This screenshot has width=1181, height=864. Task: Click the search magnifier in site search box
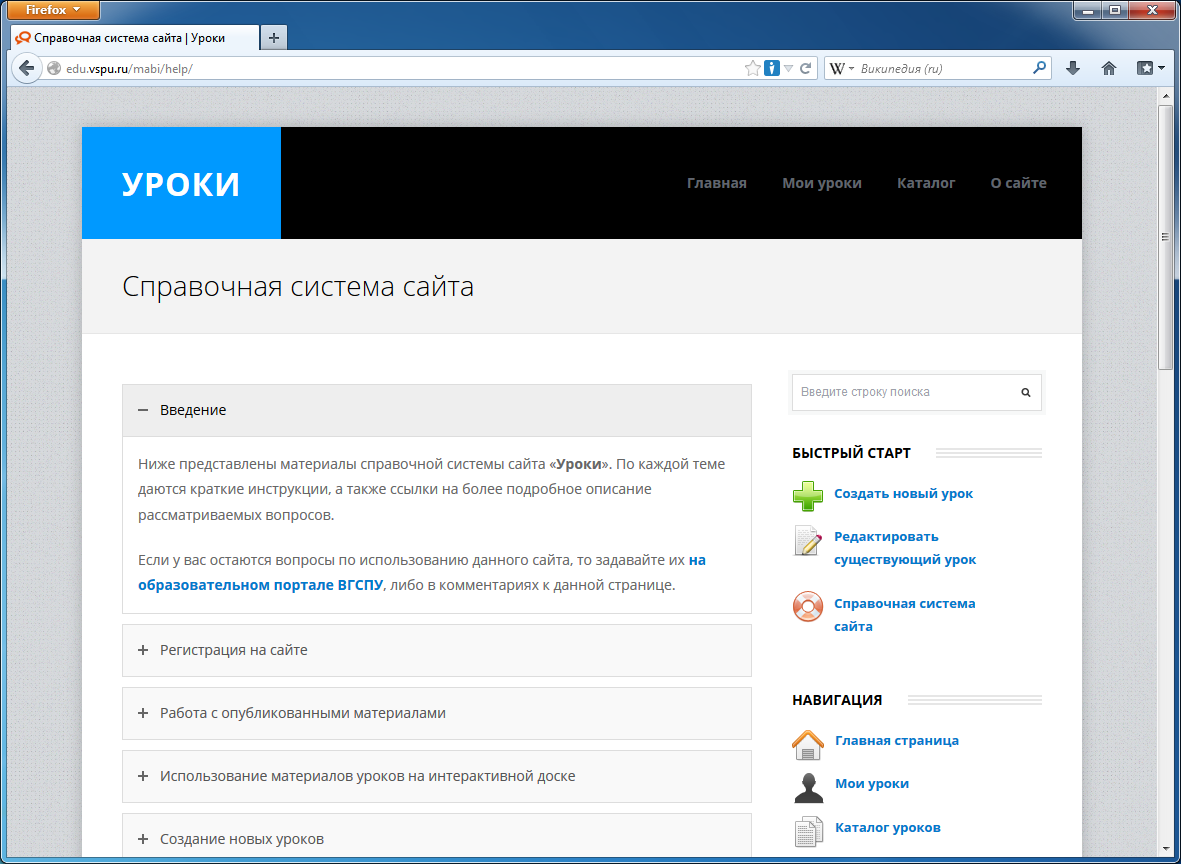click(1025, 393)
